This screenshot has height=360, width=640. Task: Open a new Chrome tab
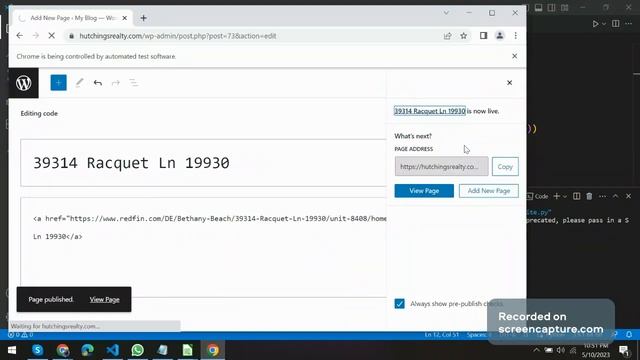tap(143, 18)
